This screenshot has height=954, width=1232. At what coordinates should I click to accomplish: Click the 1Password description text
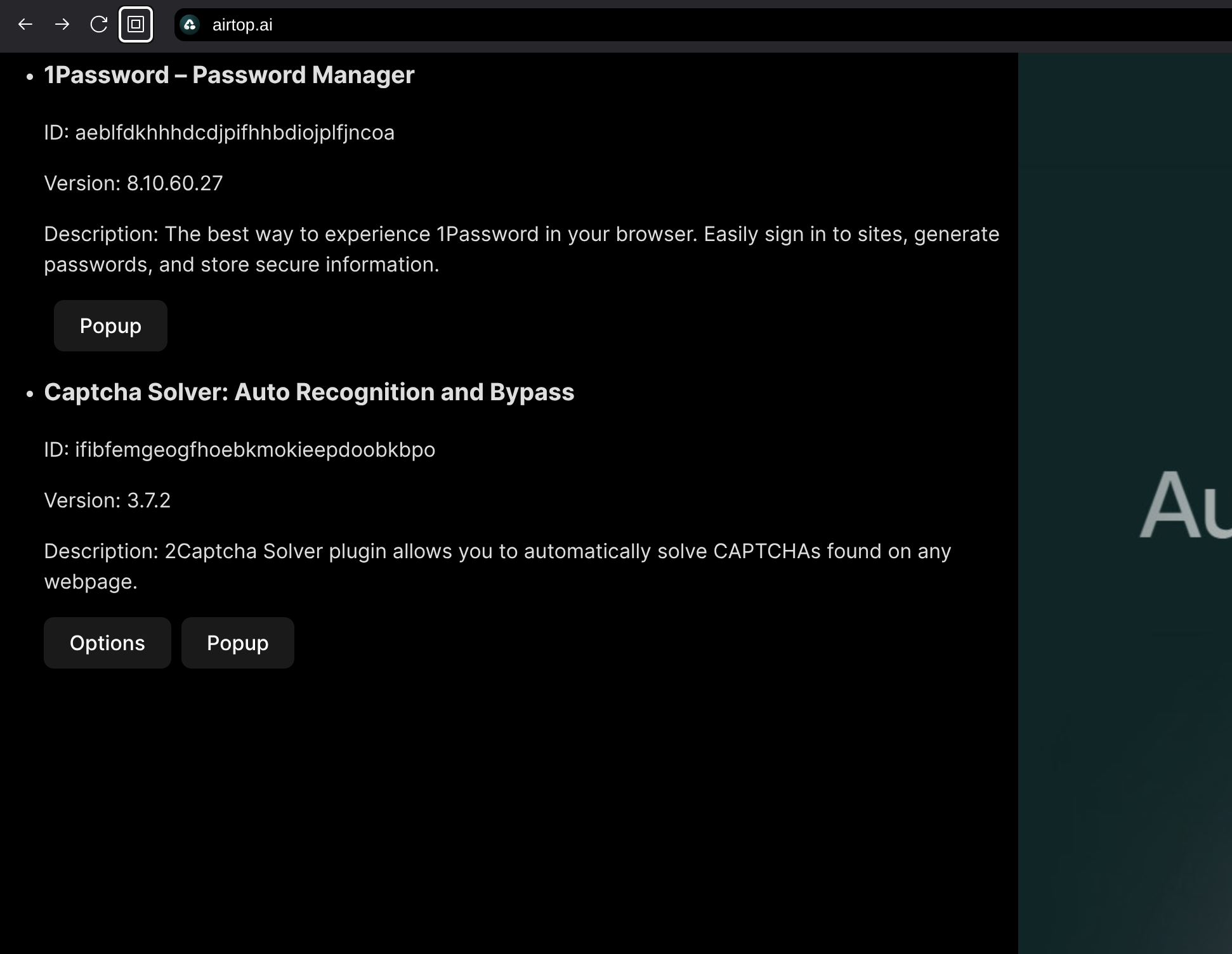pos(520,249)
